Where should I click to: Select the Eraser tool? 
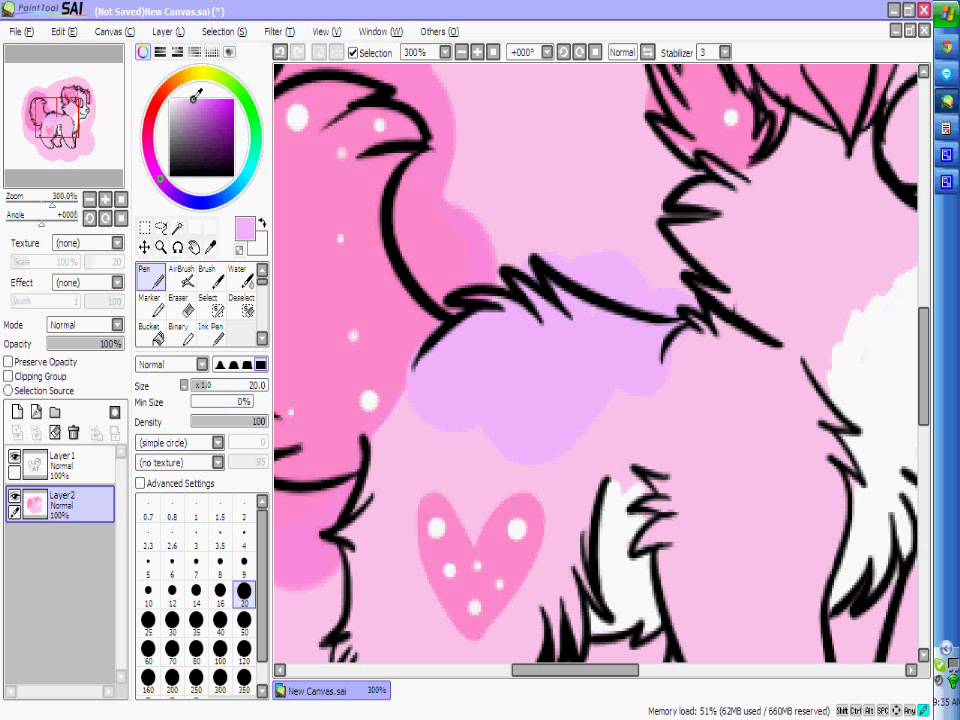181,306
